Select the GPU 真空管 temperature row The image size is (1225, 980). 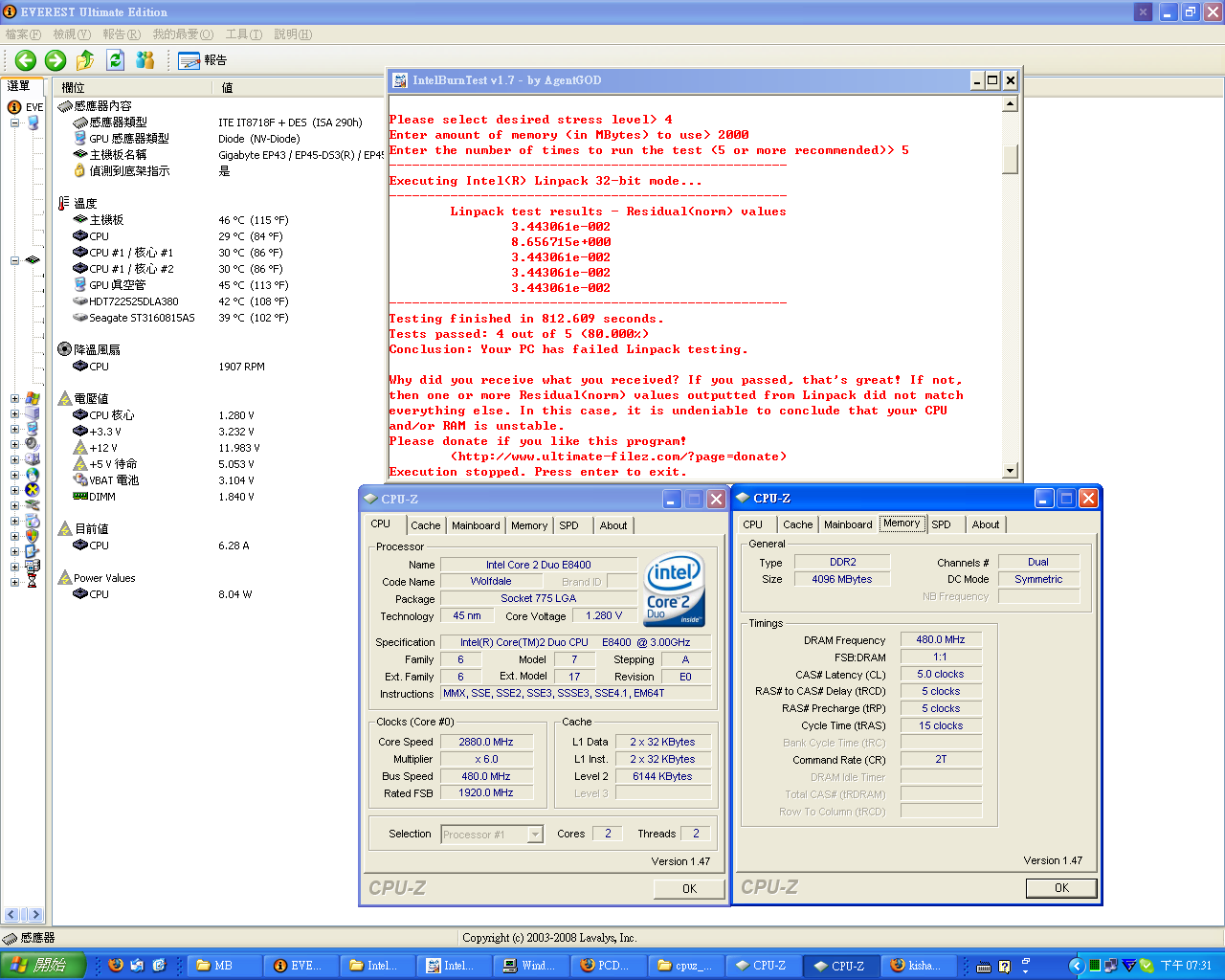tap(220, 285)
